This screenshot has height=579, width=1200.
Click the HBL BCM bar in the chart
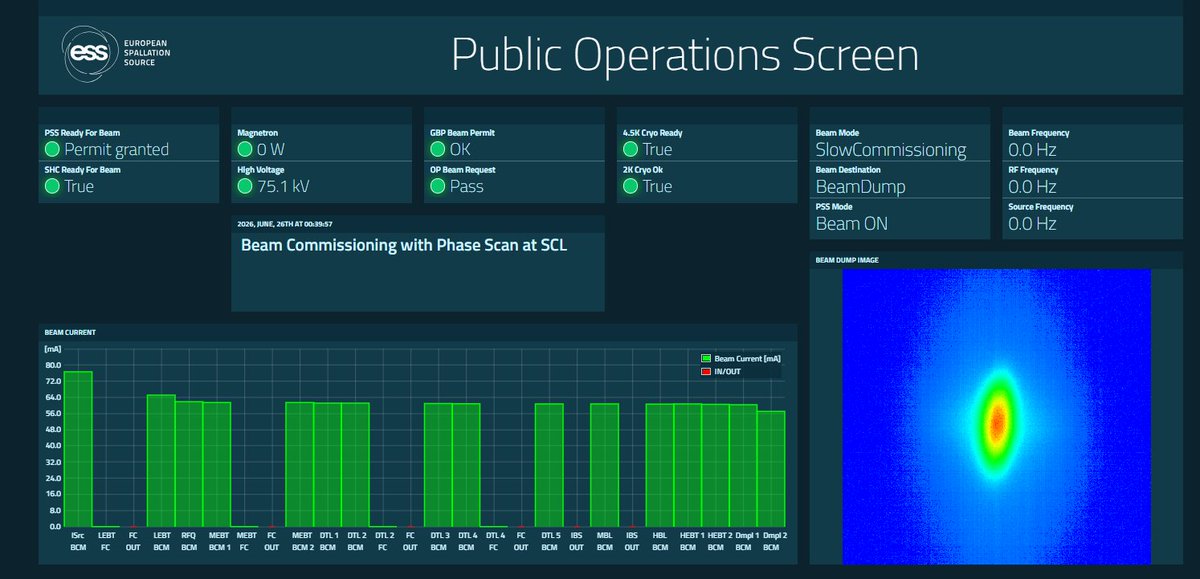[660, 465]
